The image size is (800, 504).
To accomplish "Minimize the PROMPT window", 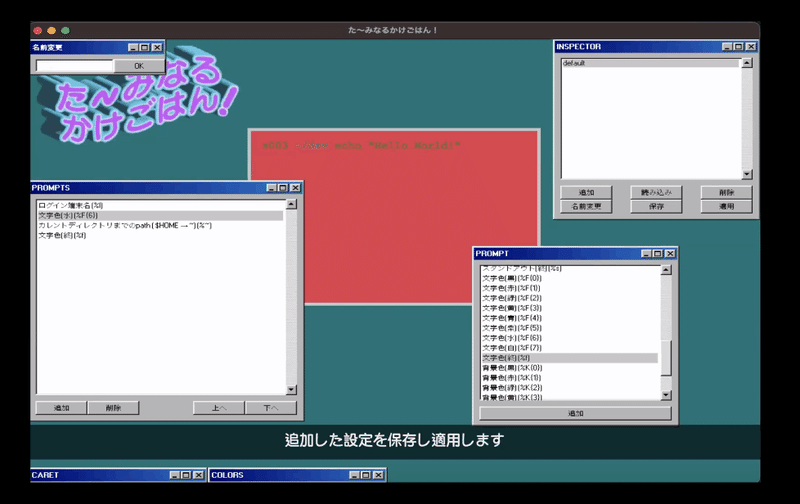I will click(x=646, y=254).
